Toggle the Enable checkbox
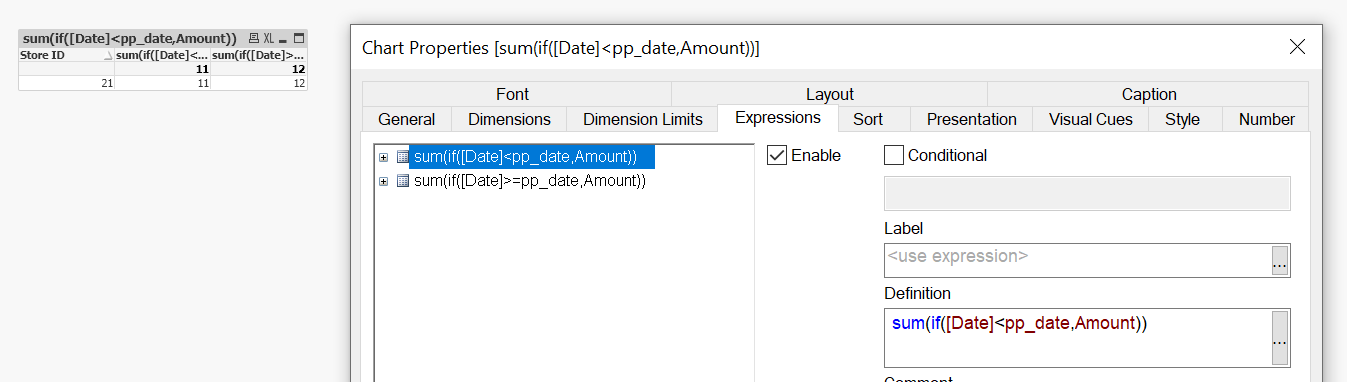Screen dimensions: 1347x382 776,155
